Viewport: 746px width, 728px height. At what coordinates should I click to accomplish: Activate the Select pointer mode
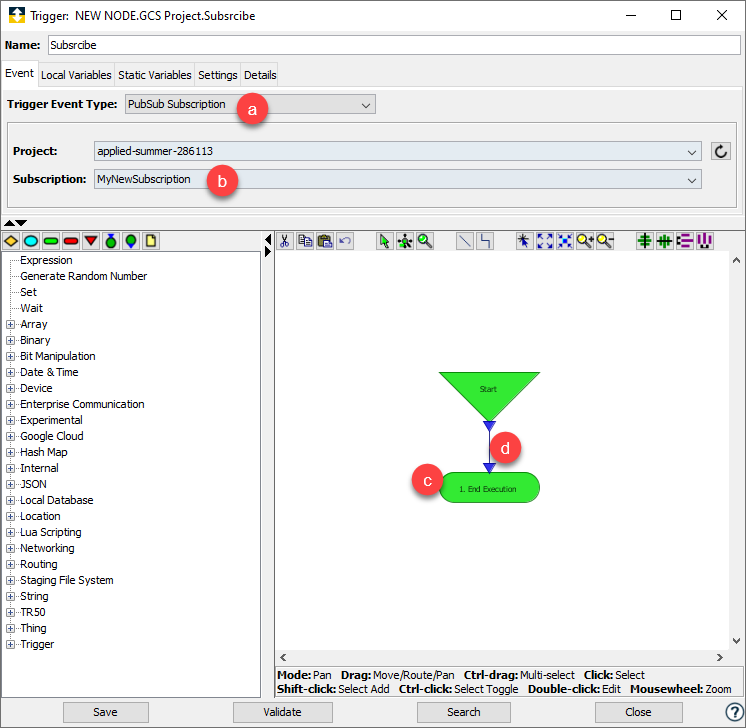[x=384, y=241]
